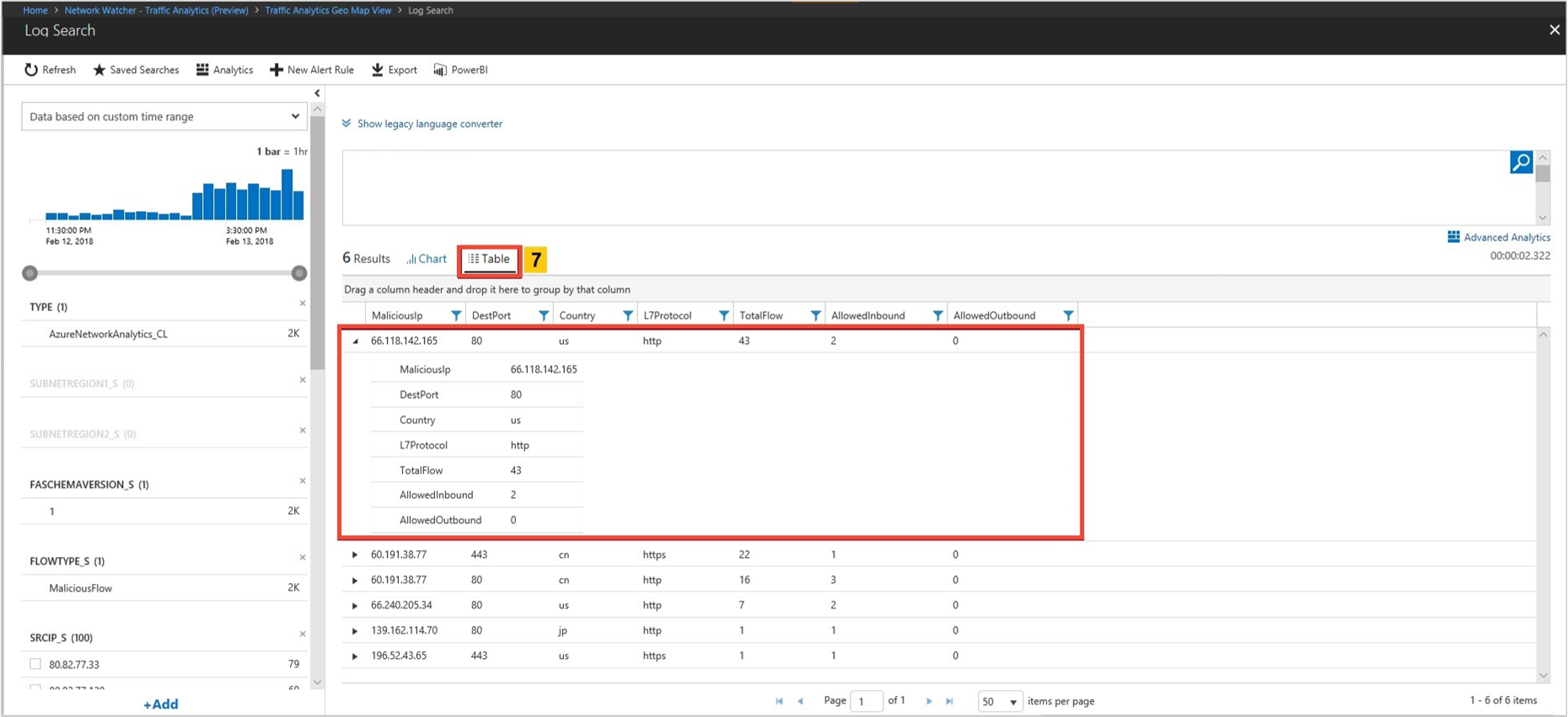Filter the L7Protocol column

724,316
